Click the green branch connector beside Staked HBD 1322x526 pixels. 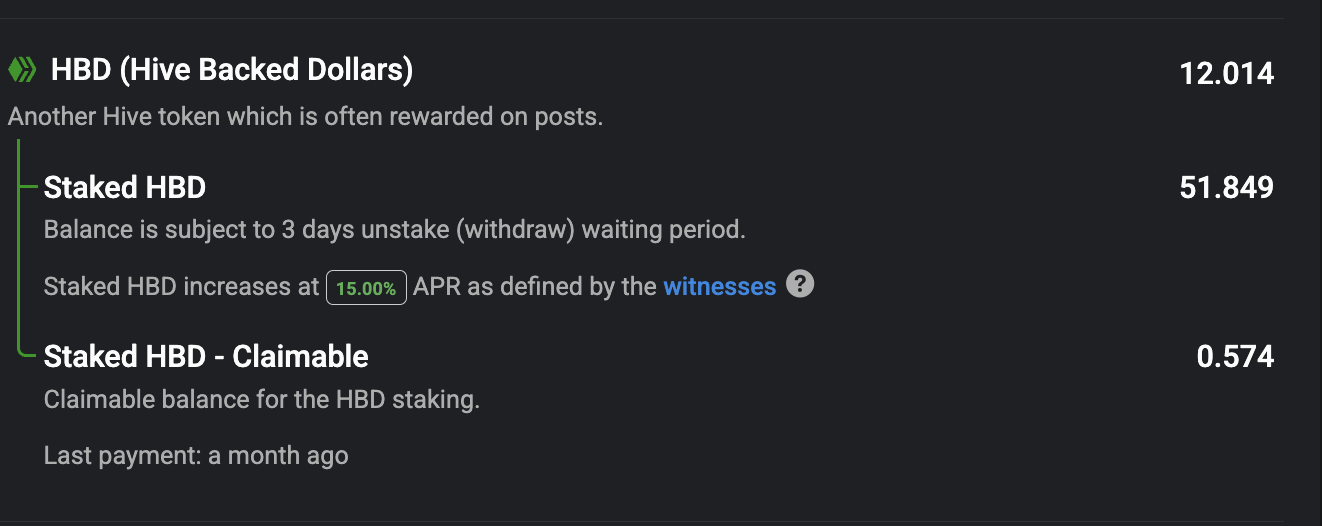(x=31, y=186)
